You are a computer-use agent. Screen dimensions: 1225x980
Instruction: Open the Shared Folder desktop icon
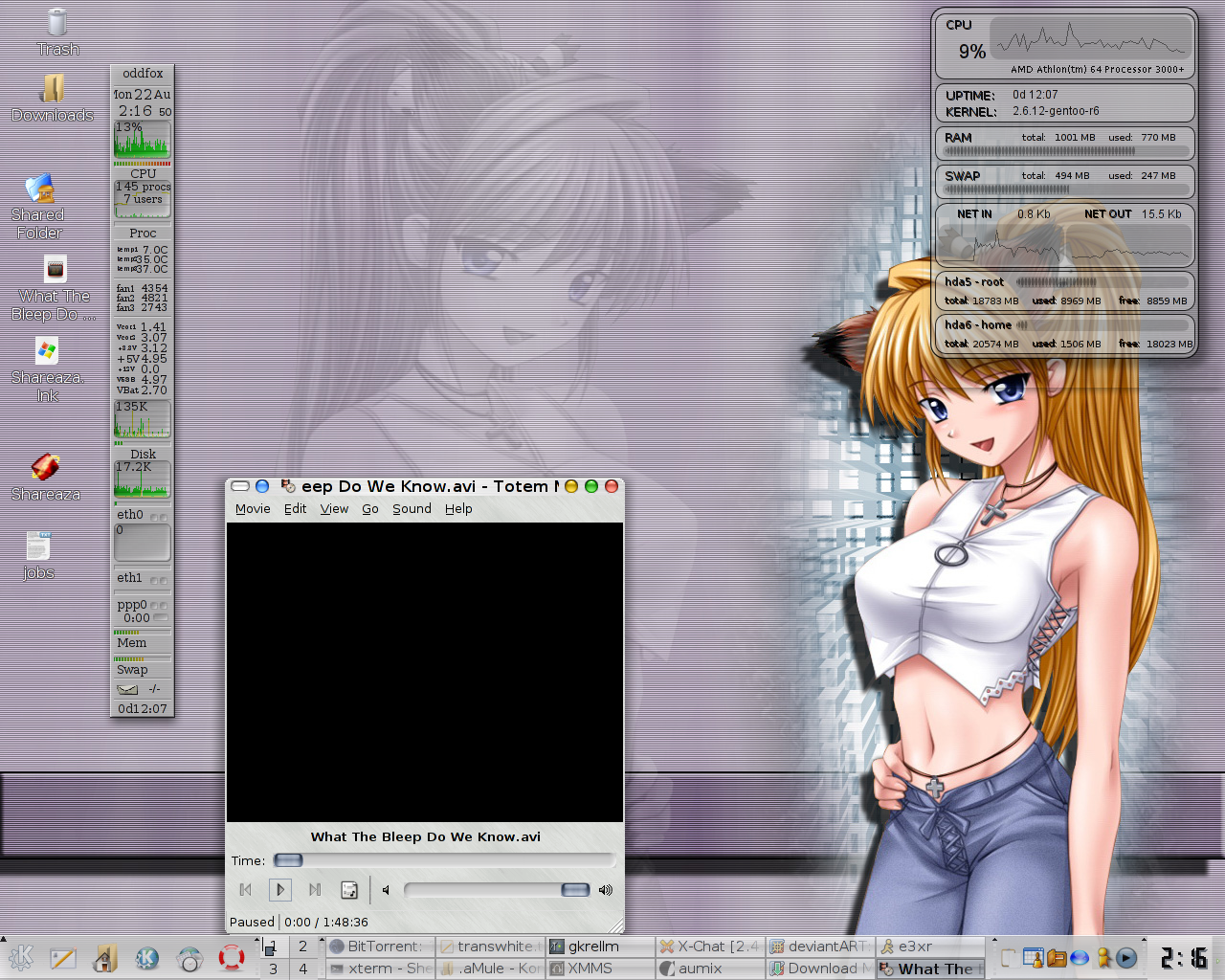[x=39, y=207]
